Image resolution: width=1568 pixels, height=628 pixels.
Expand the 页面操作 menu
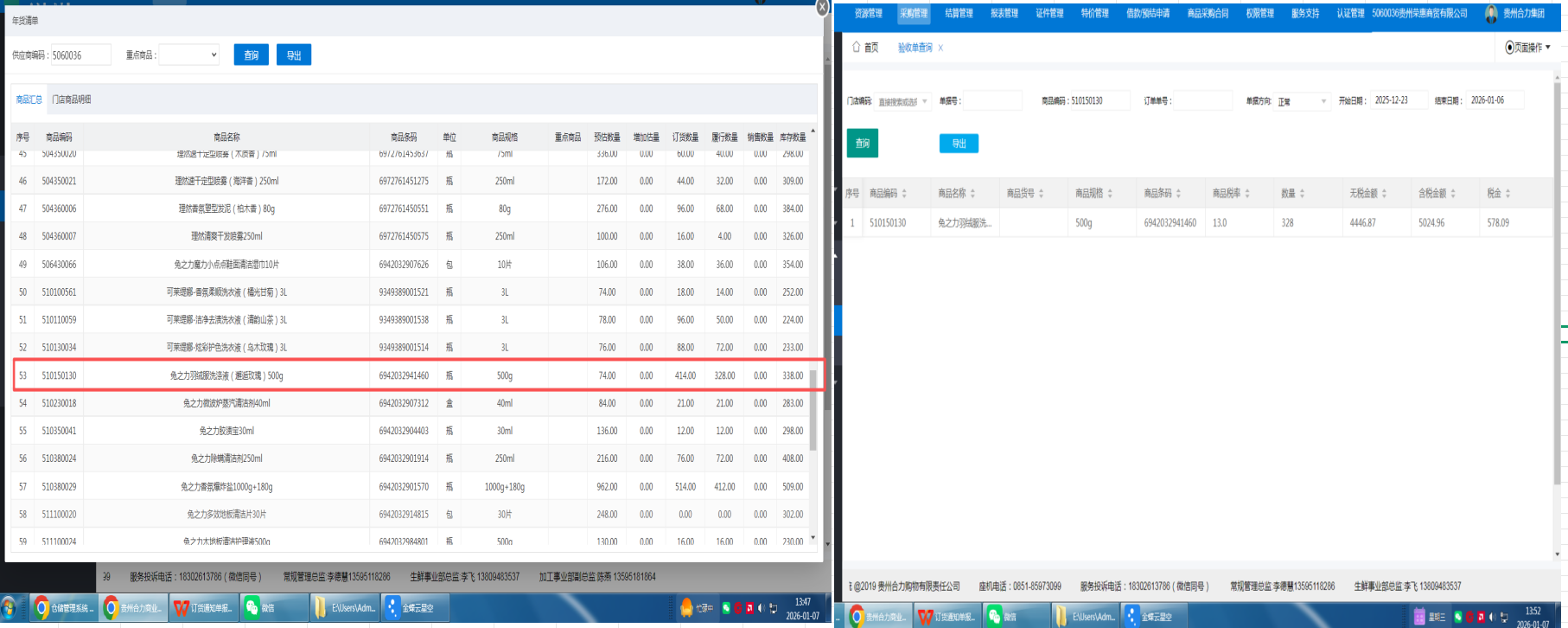(1528, 48)
